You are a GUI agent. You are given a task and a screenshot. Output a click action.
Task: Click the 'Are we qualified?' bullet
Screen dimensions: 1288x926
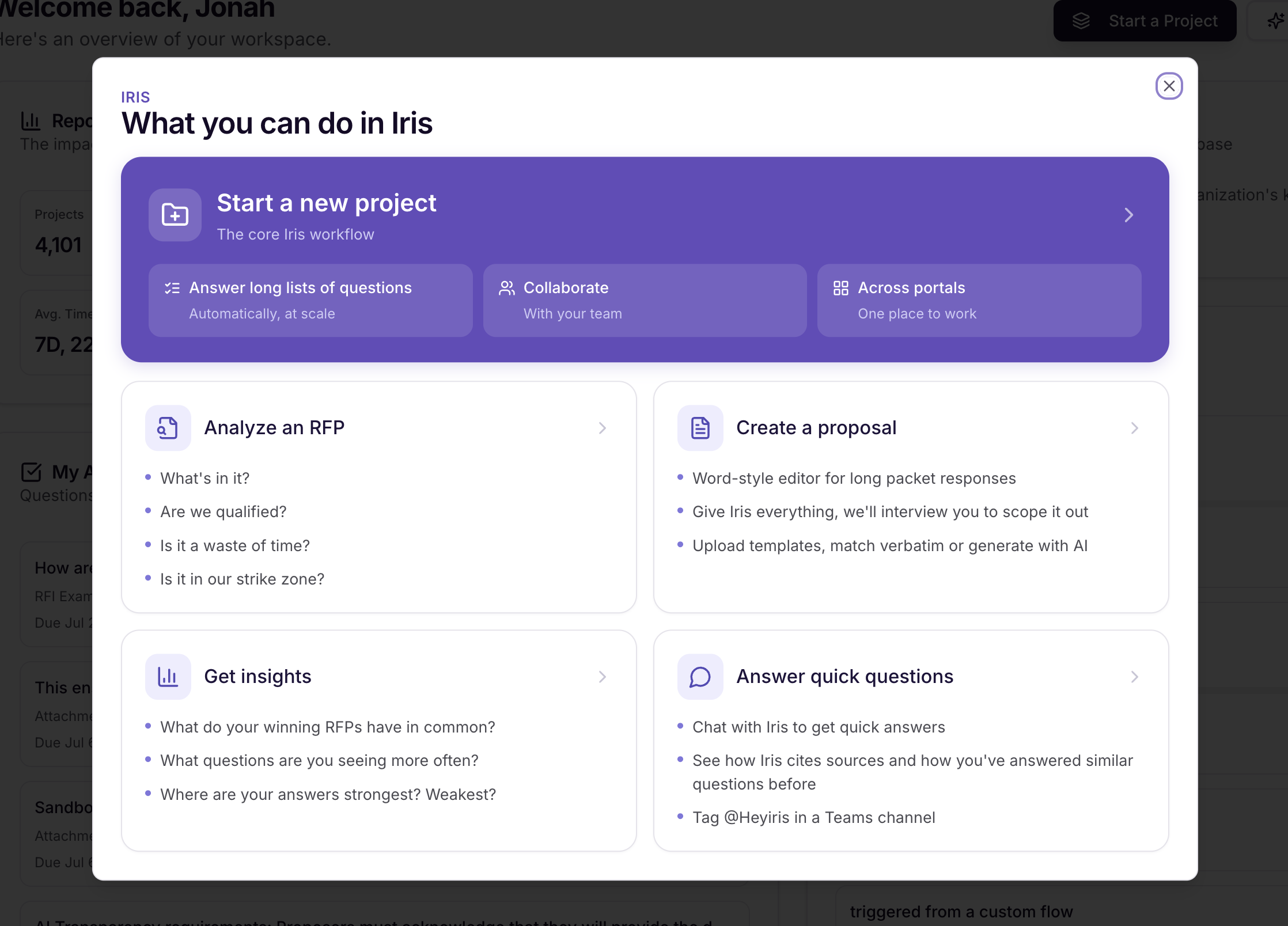tap(223, 512)
